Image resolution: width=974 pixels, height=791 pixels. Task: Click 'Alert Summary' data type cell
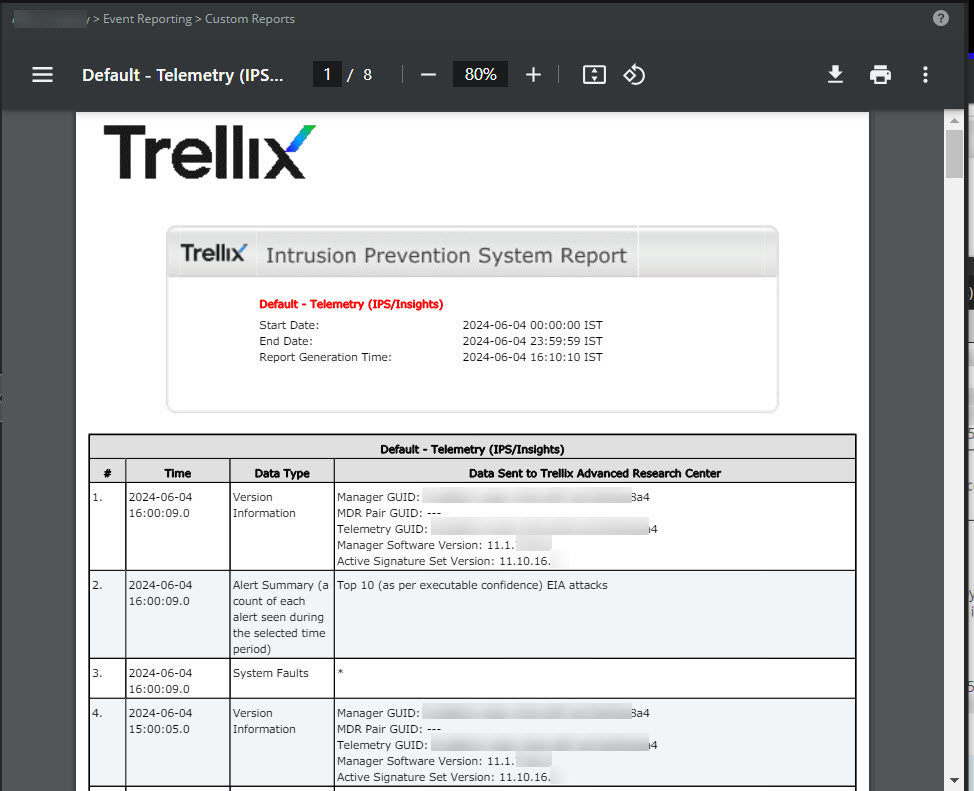(281, 617)
